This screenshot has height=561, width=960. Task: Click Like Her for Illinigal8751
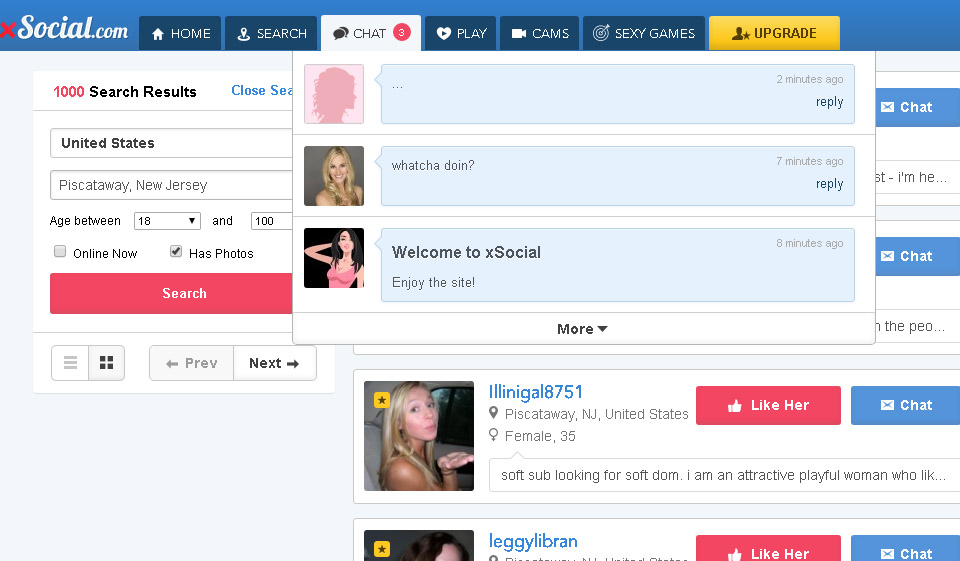click(768, 405)
